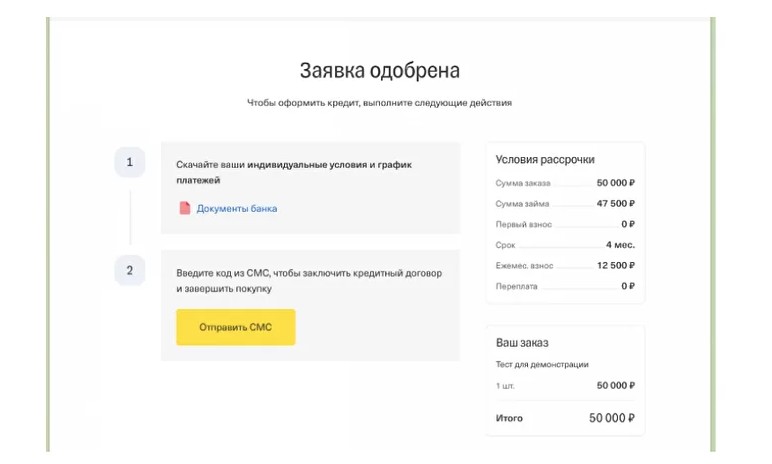Click the Ваш заказ panel title
This screenshot has width=772, height=464.
(522, 342)
